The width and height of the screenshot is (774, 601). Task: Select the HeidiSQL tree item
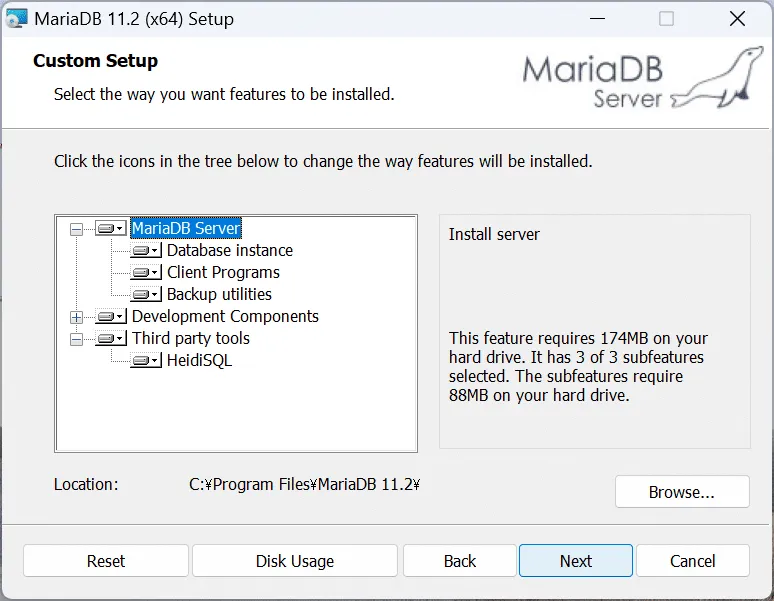click(x=199, y=360)
